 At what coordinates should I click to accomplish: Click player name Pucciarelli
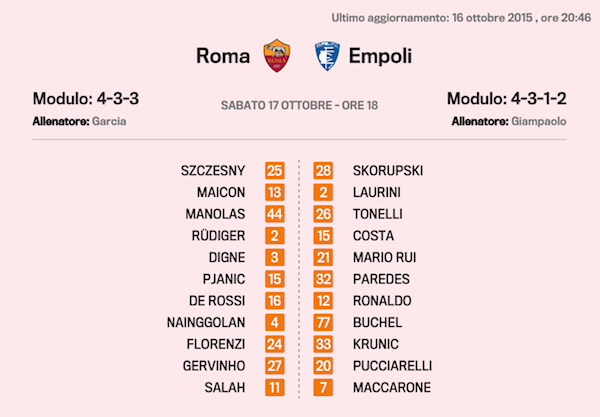click(392, 365)
